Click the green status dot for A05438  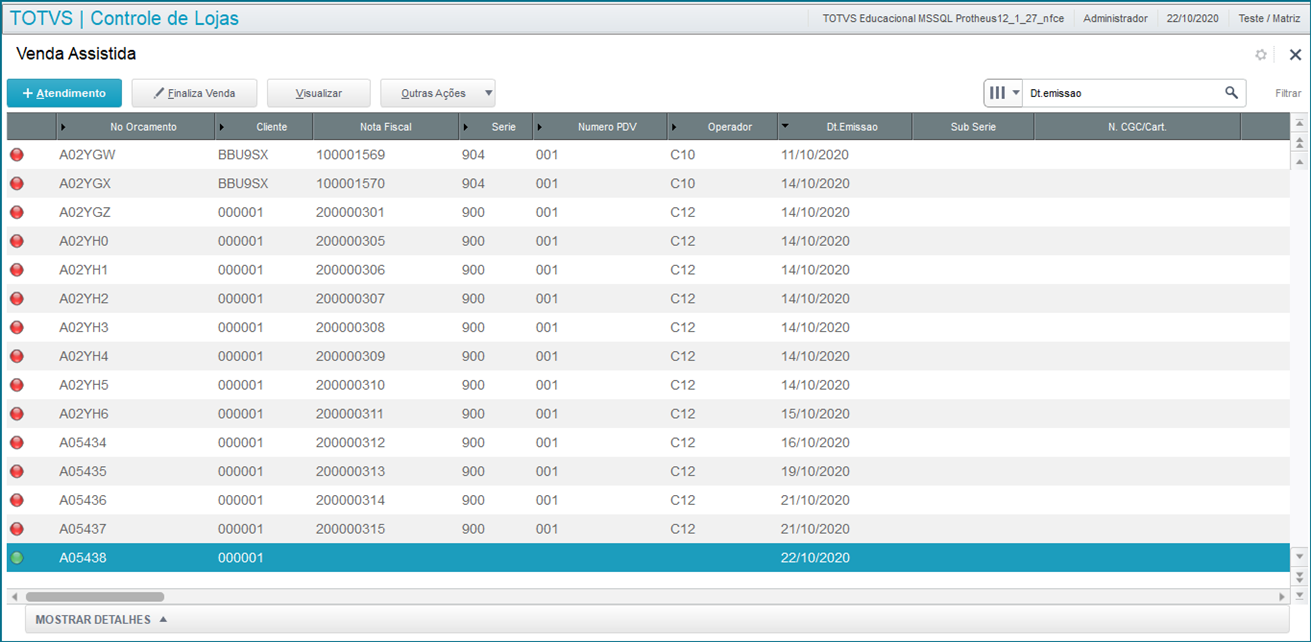click(17, 558)
